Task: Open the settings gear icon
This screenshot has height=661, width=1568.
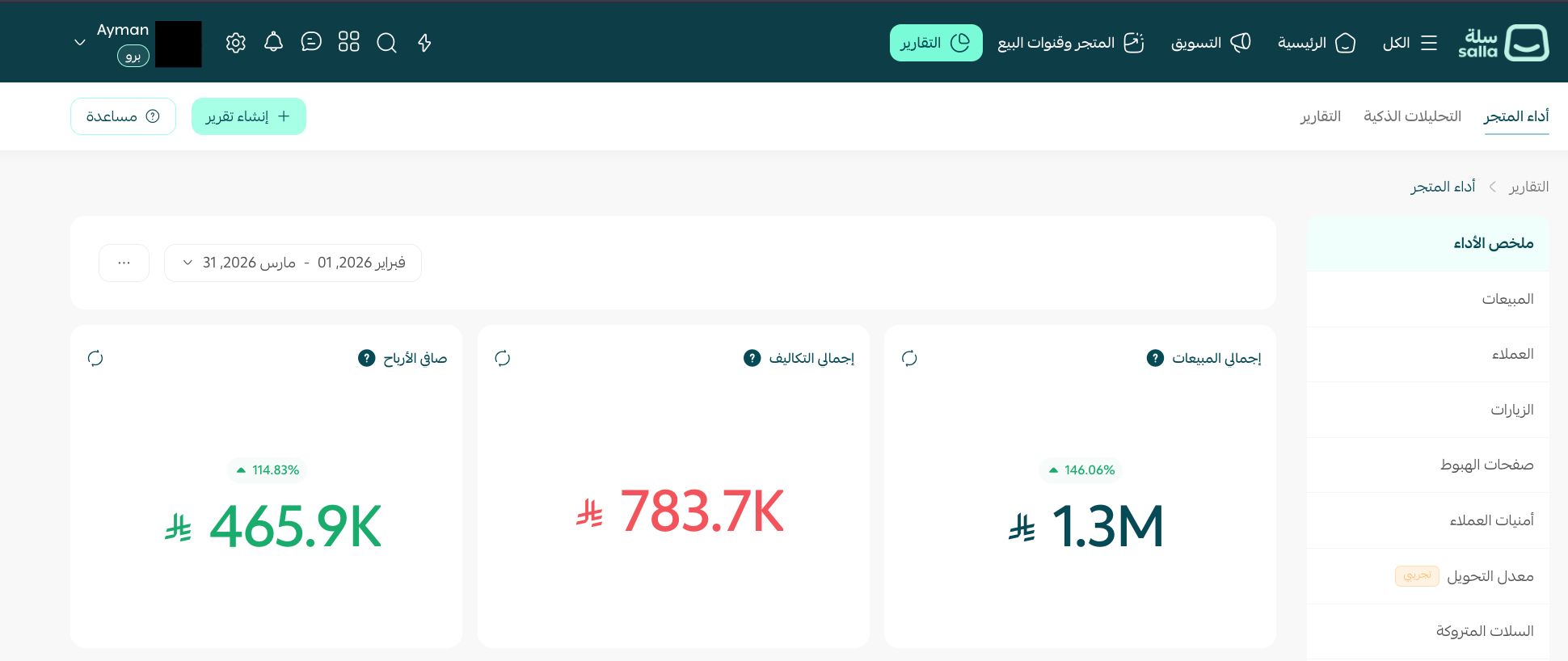Action: (235, 43)
